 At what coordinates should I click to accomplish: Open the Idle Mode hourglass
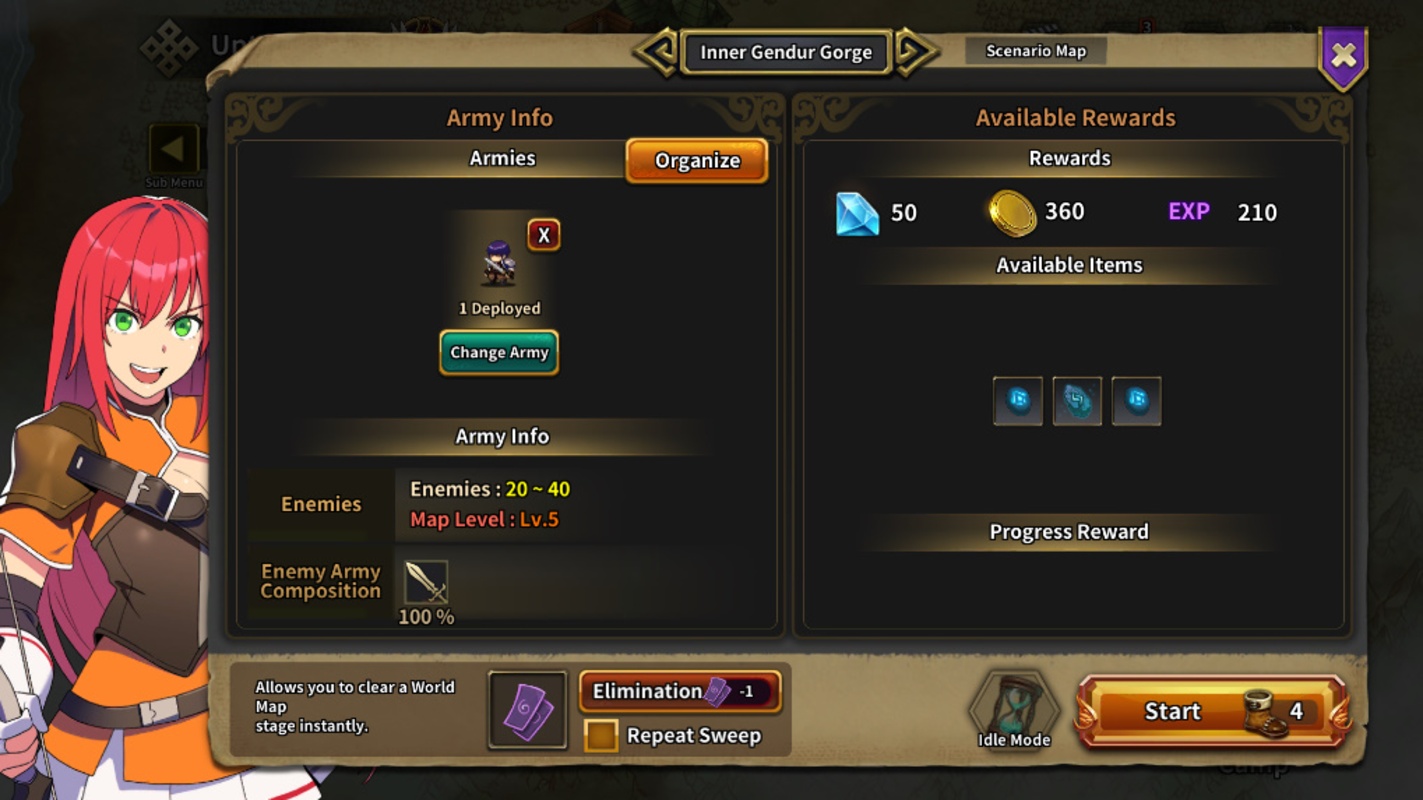point(1013,708)
